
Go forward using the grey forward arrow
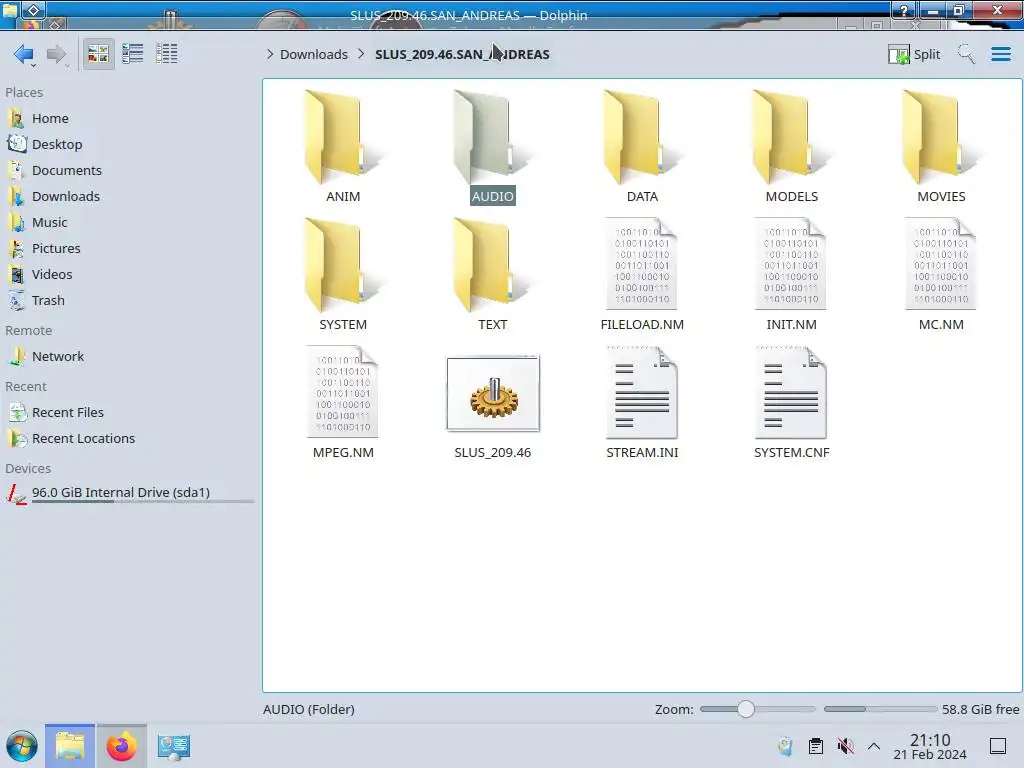point(56,54)
